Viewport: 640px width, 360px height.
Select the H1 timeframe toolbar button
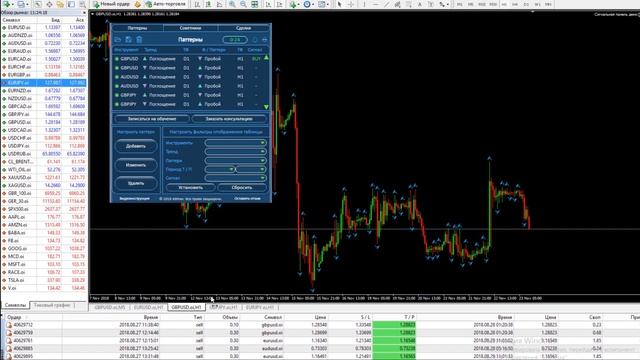point(504,4)
